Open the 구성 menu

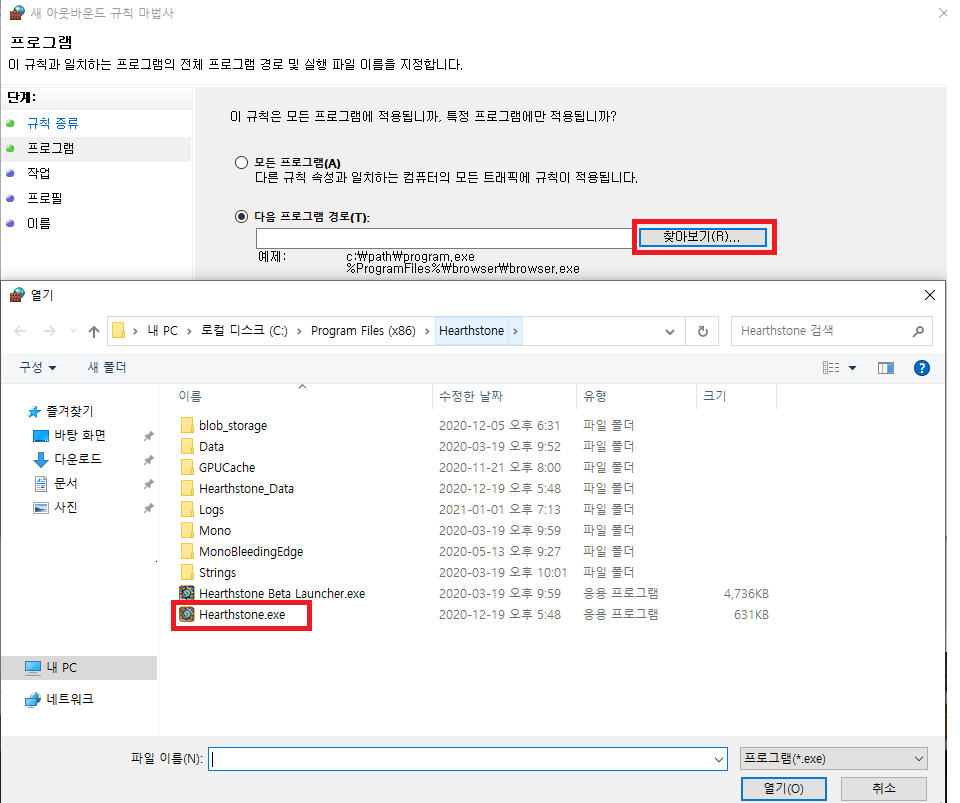[x=37, y=367]
